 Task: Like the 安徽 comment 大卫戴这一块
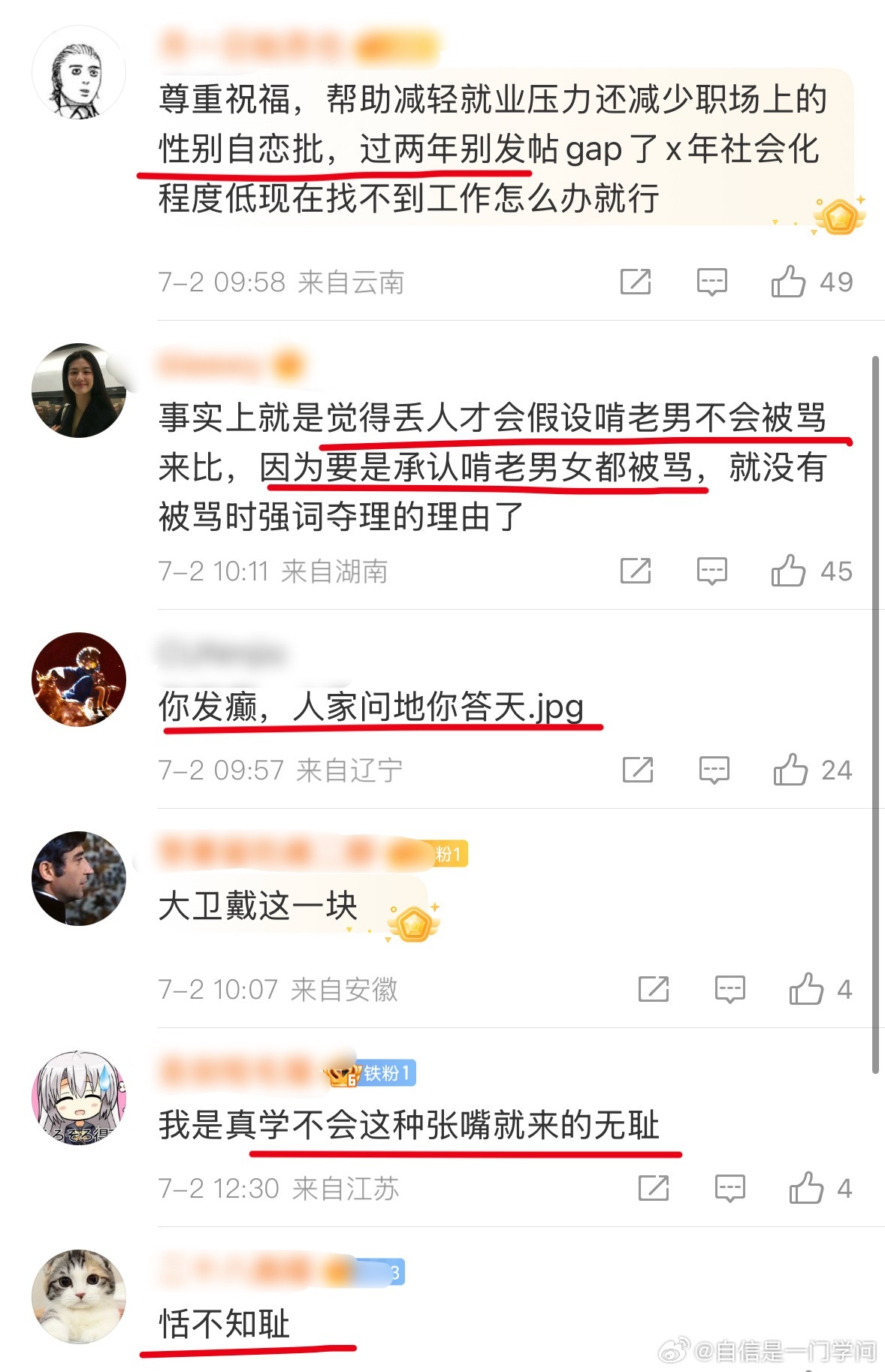806,989
